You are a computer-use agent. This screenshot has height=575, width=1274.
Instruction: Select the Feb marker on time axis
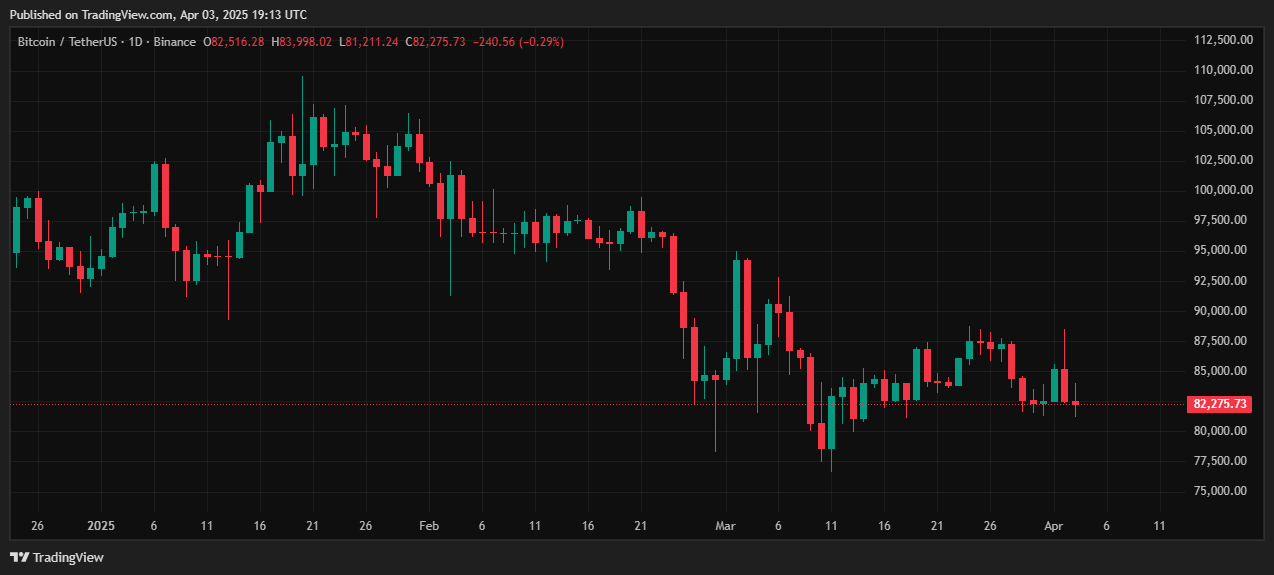(428, 526)
